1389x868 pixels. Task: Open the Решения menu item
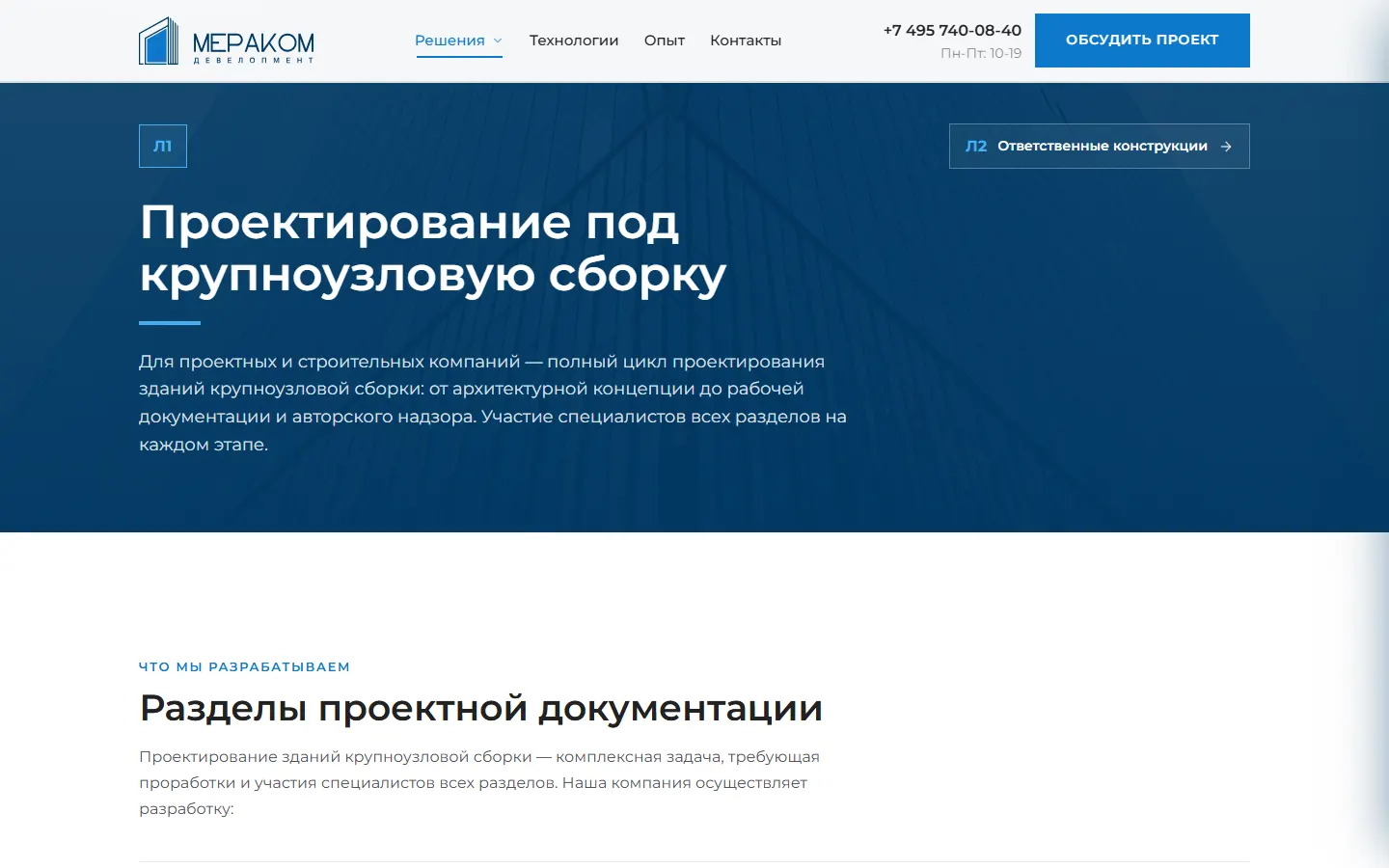449,41
